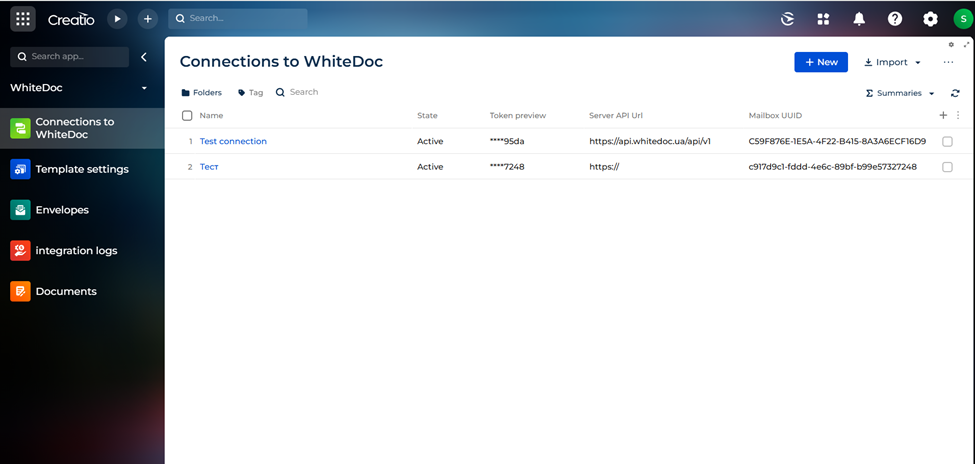Open the Тест record link
The image size is (975, 464).
(x=209, y=167)
